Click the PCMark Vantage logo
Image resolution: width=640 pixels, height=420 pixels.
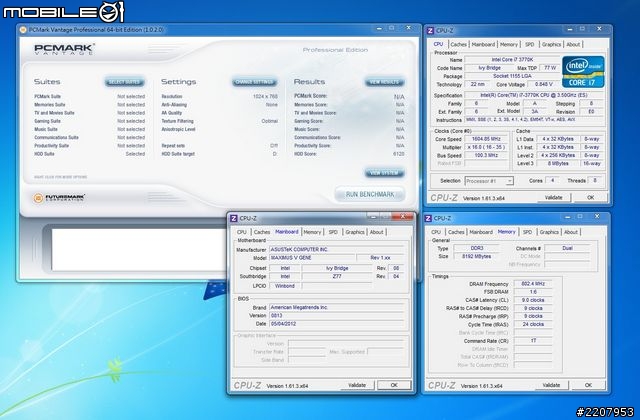(x=64, y=49)
